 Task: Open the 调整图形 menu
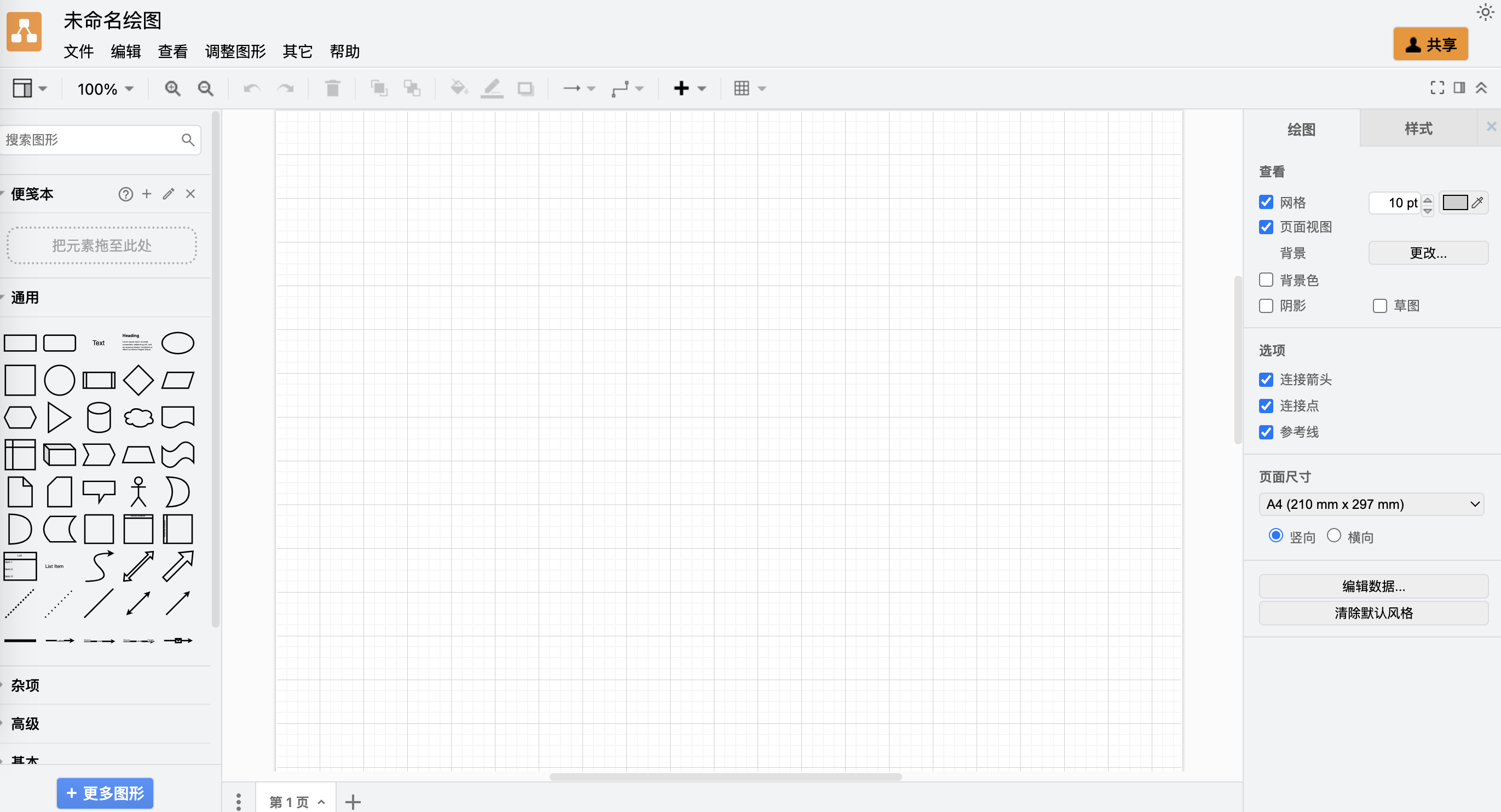click(x=235, y=52)
